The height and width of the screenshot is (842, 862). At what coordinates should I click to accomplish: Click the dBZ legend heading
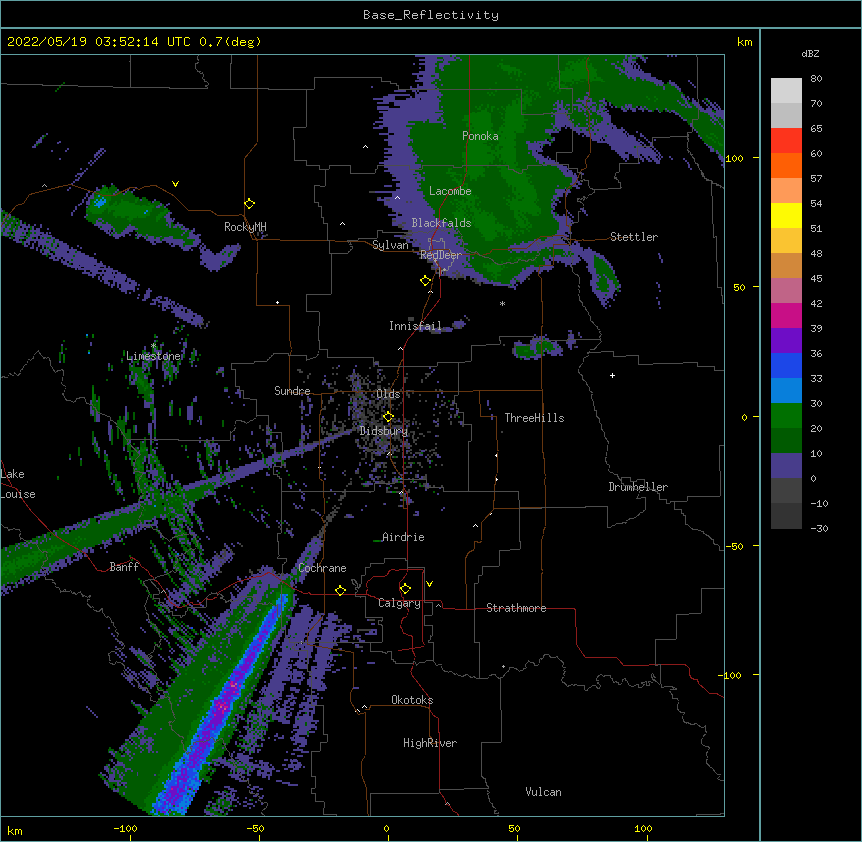click(810, 53)
